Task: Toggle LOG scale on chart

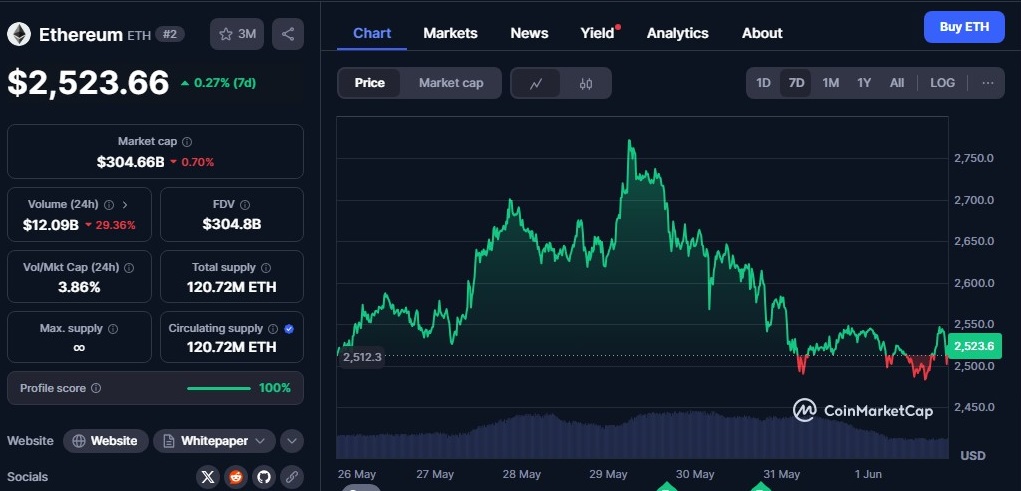Action: point(942,83)
